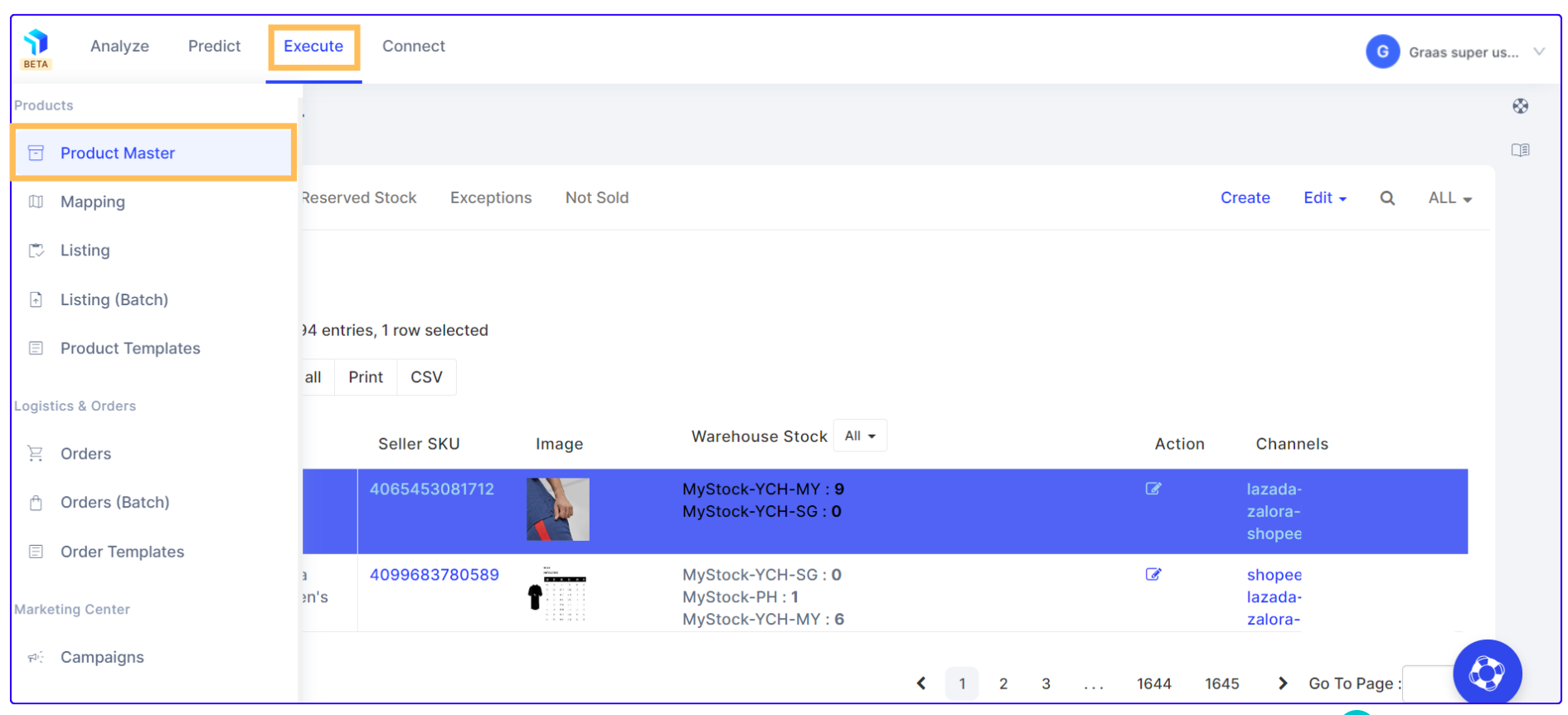Open the Reserved Stock tab

pos(359,197)
